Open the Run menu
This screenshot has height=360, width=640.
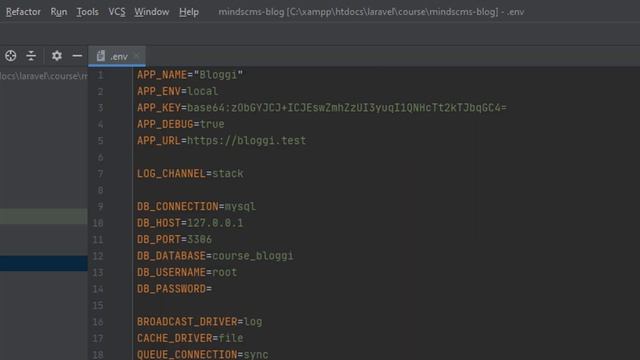(x=58, y=12)
